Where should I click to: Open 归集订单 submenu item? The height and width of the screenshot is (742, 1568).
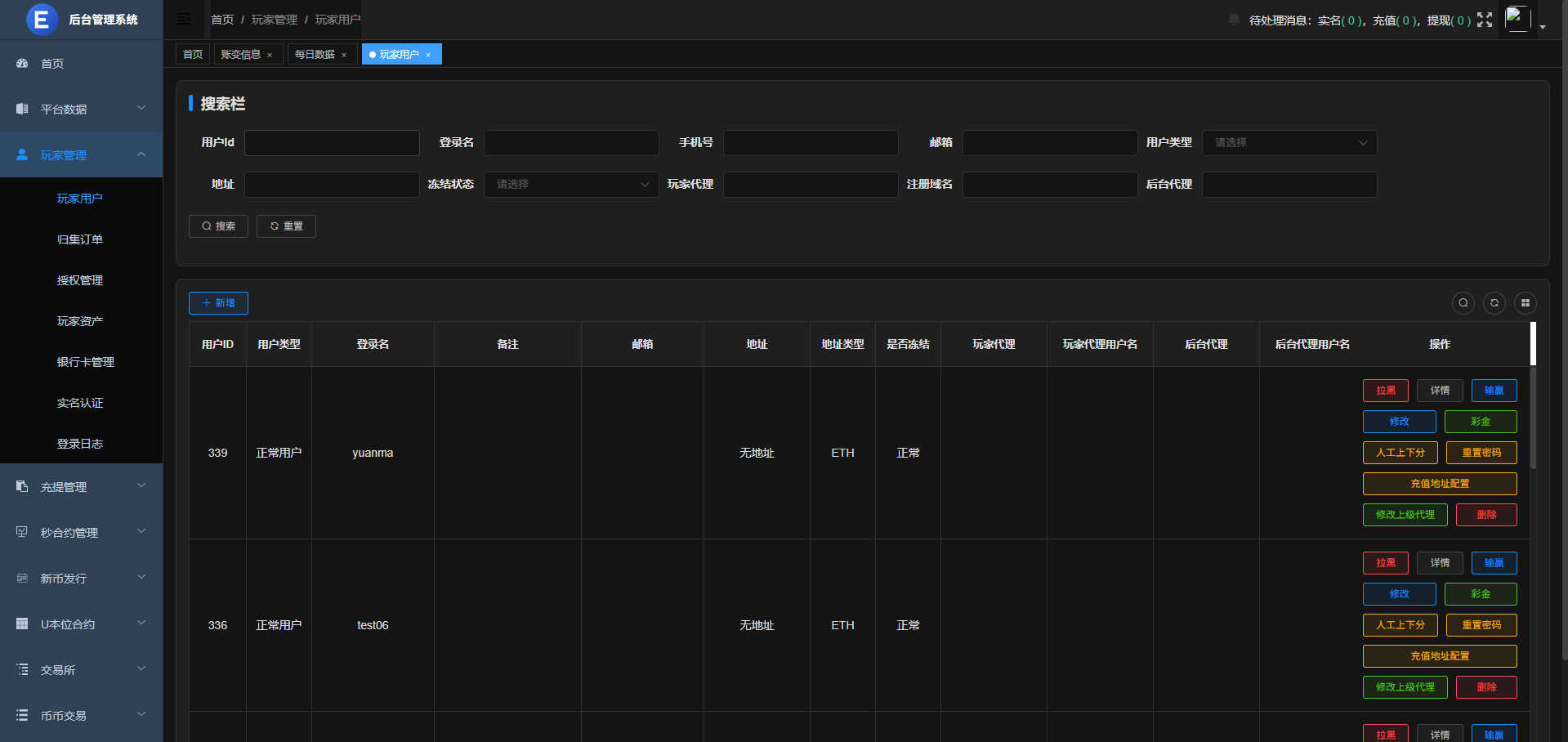point(82,239)
